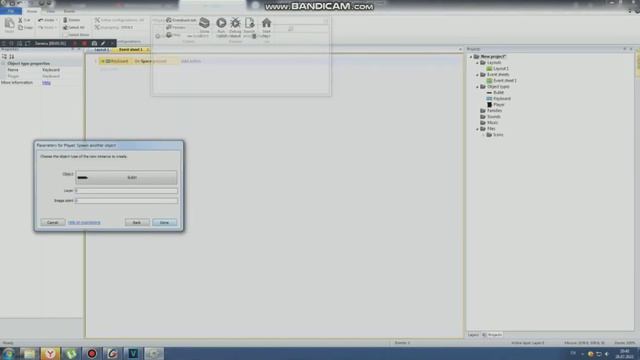This screenshot has height=360, width=640.
Task: Collapse the Layouts folder
Action: click(x=477, y=63)
